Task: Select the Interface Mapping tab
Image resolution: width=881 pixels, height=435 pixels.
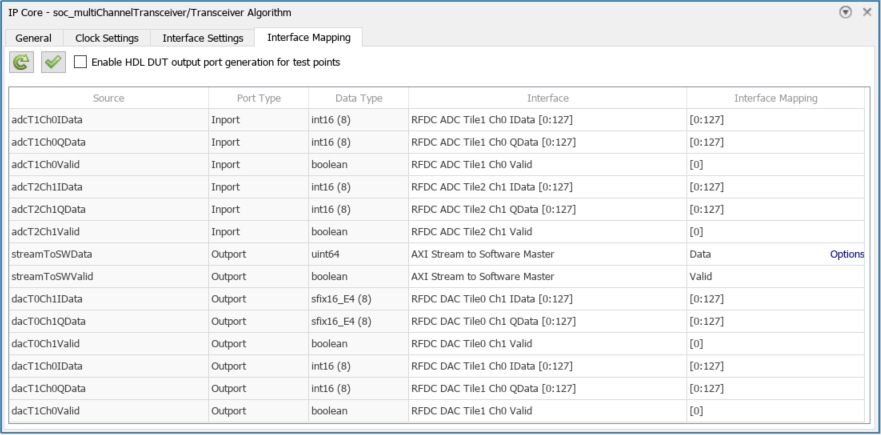Action: pyautogui.click(x=307, y=38)
